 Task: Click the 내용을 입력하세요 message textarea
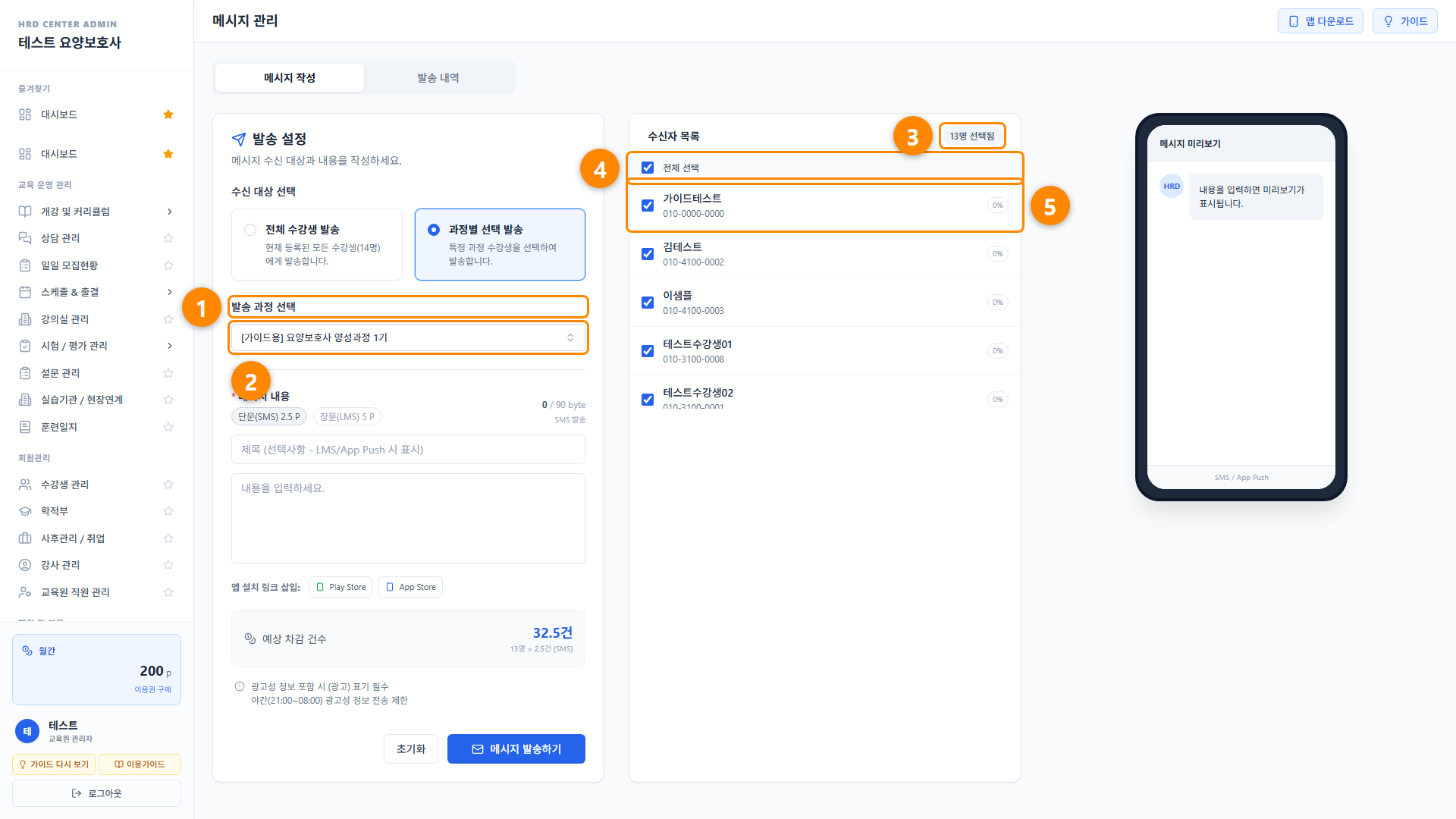(408, 519)
